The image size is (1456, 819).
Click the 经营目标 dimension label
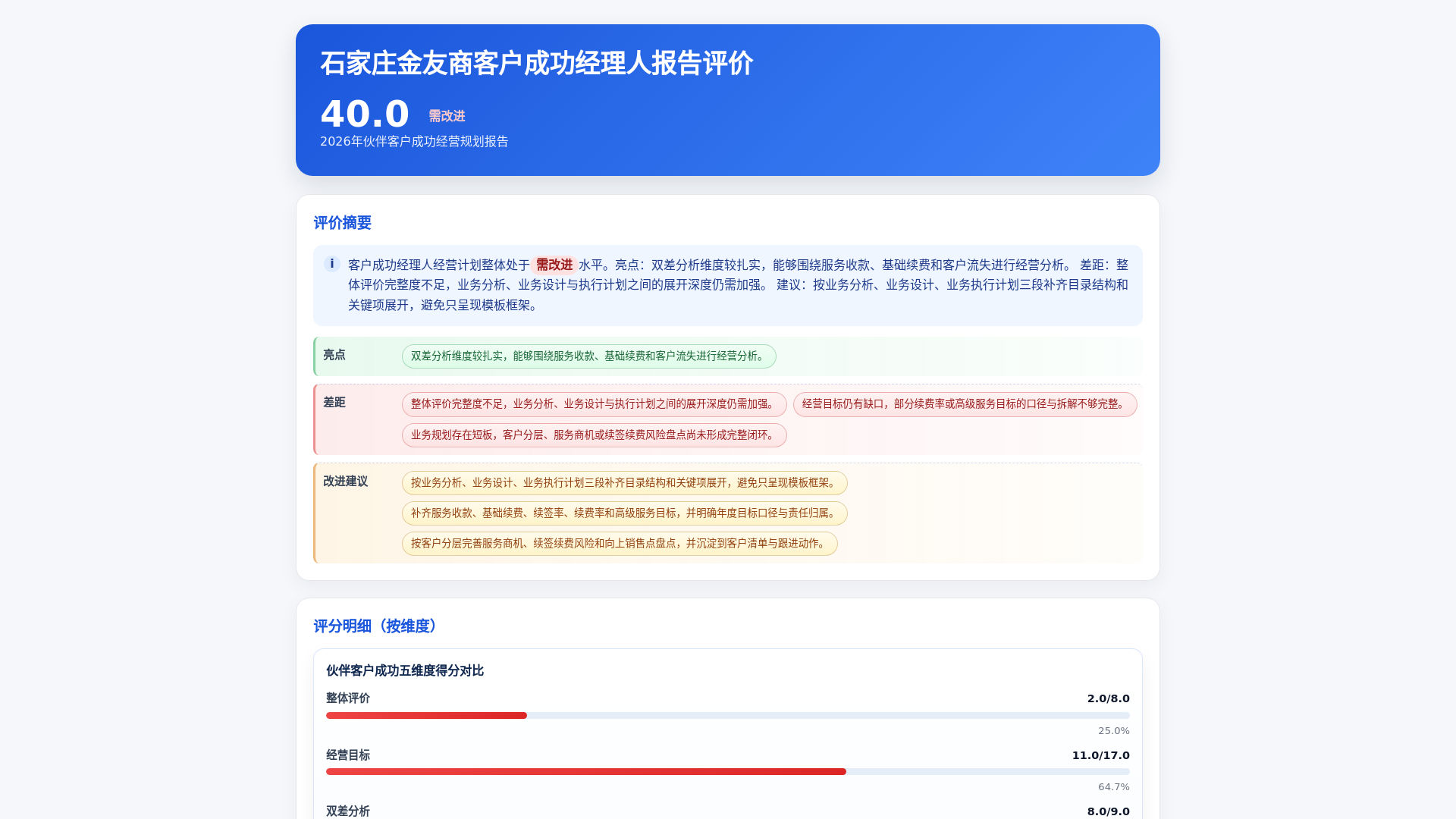[x=348, y=755]
